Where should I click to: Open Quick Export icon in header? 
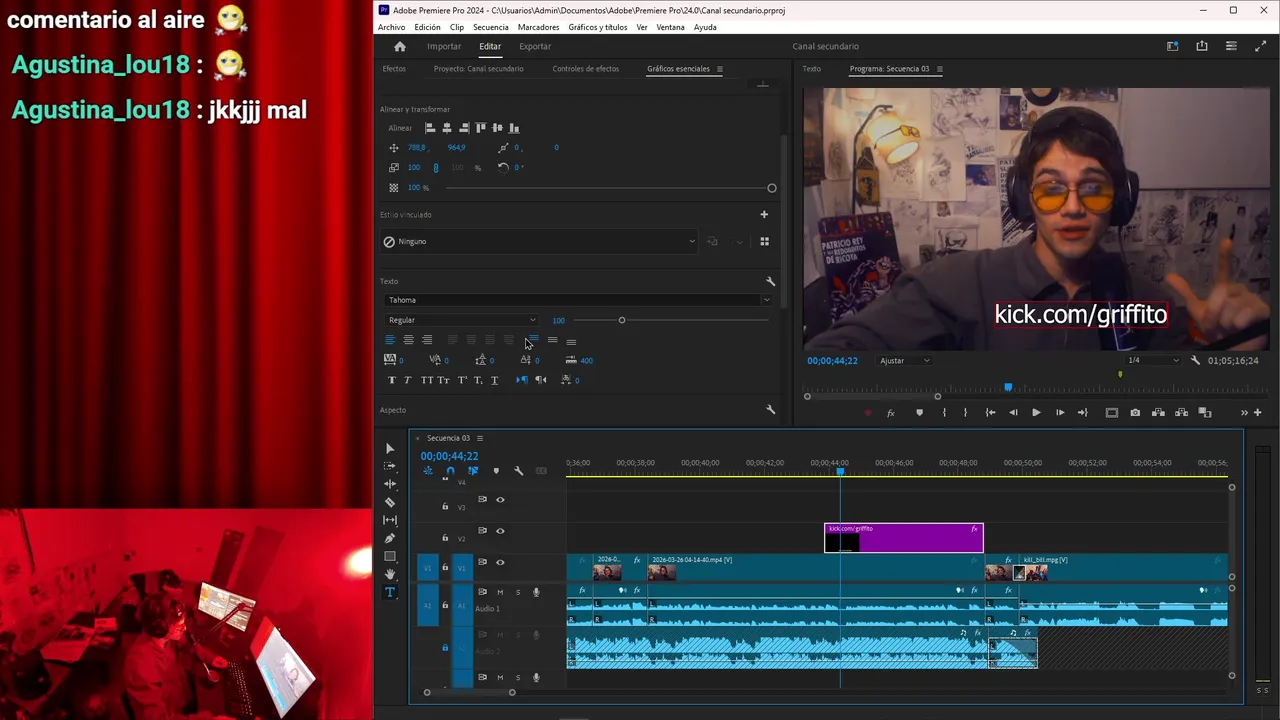tap(1202, 46)
